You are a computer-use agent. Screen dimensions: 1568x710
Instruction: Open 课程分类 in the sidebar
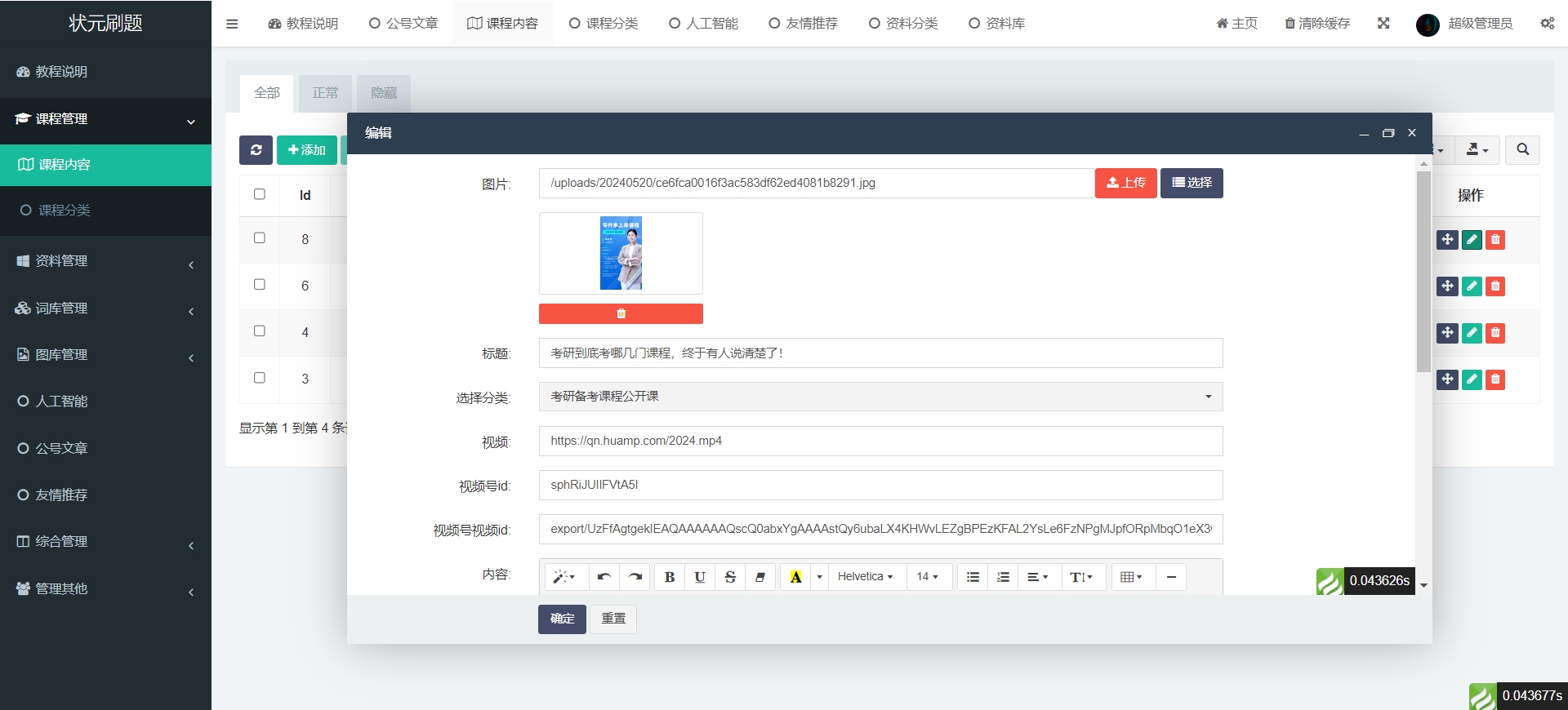point(105,211)
